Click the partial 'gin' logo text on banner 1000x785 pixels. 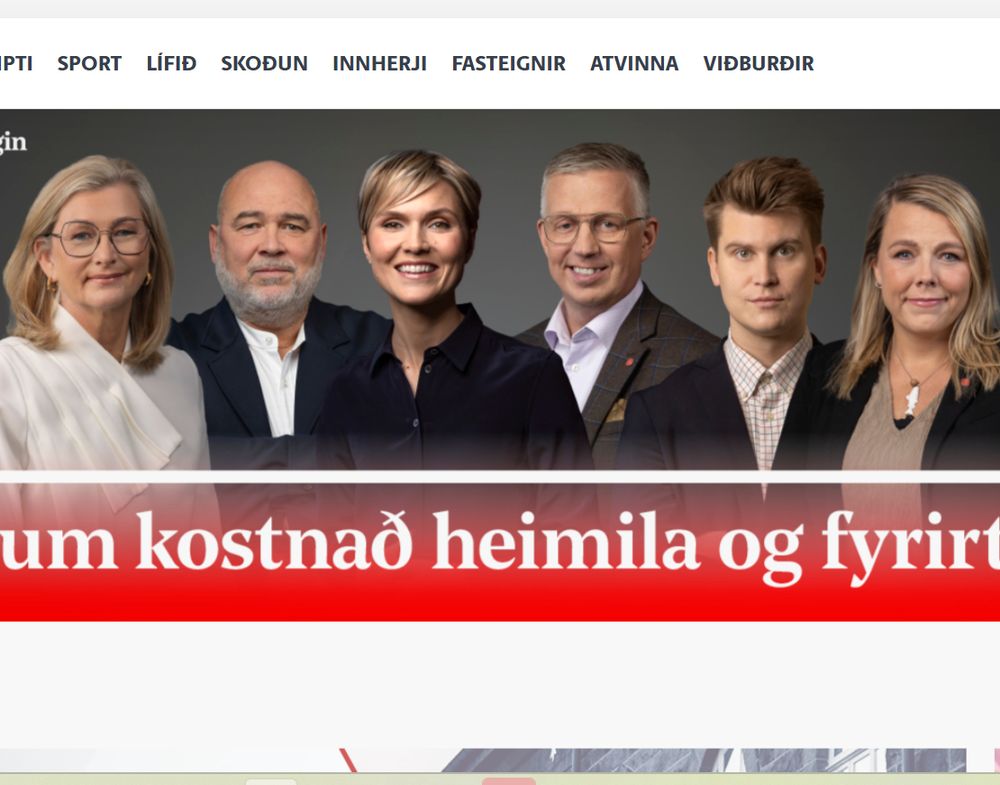click(13, 142)
